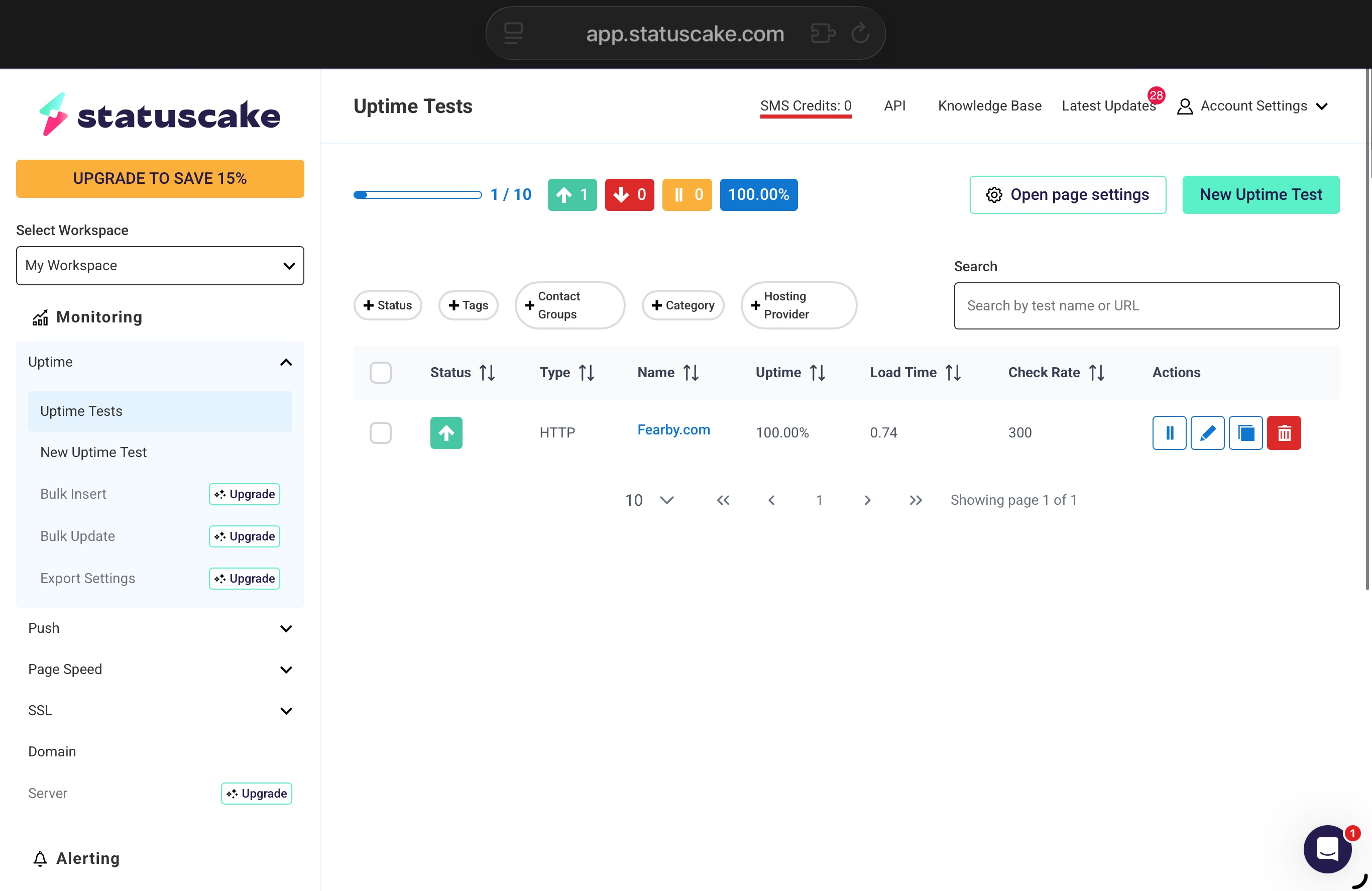Screen dimensions: 1372x891
Task: Select all tests checkbox in header
Action: [x=381, y=373]
